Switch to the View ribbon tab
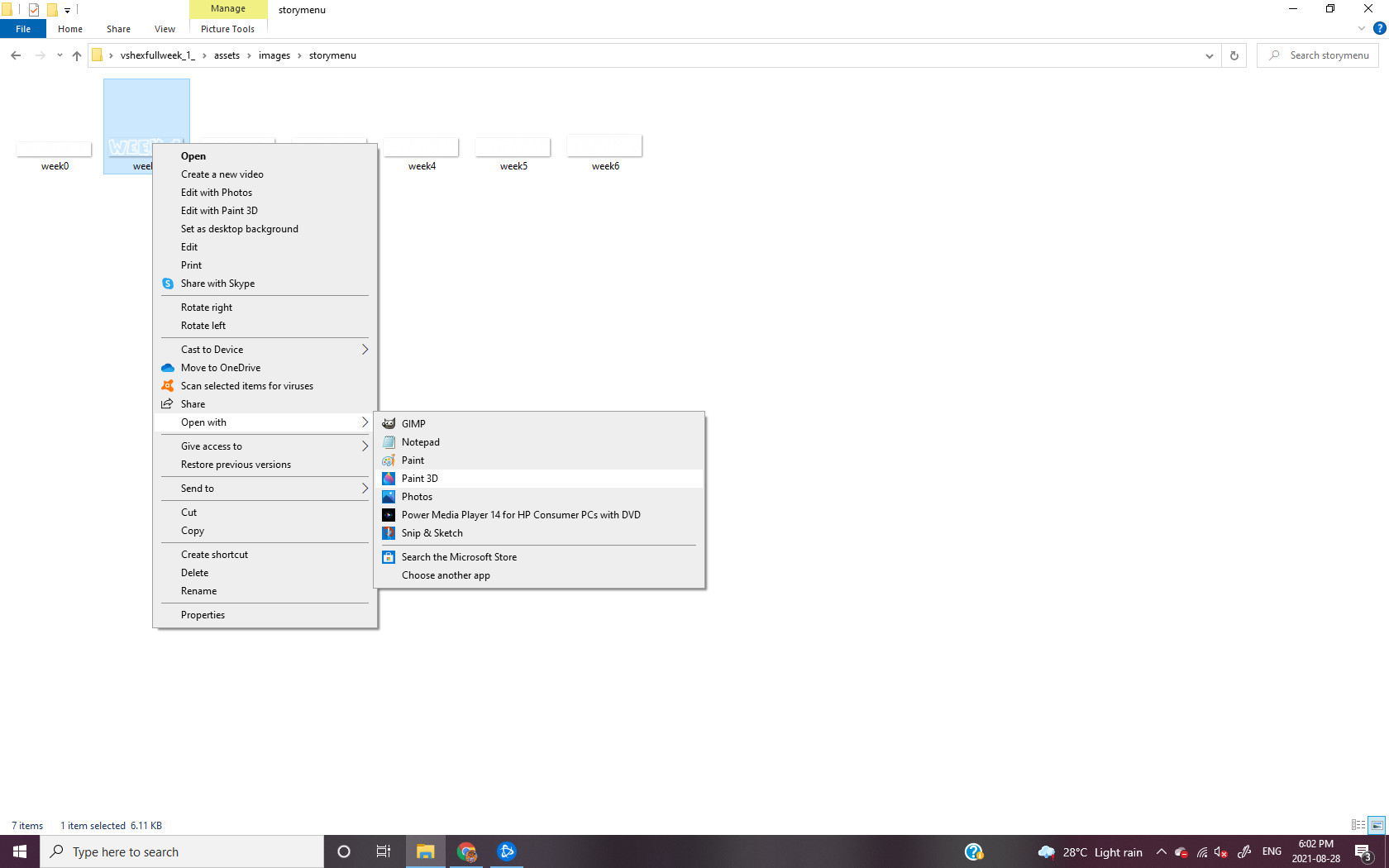The image size is (1389, 868). (164, 28)
